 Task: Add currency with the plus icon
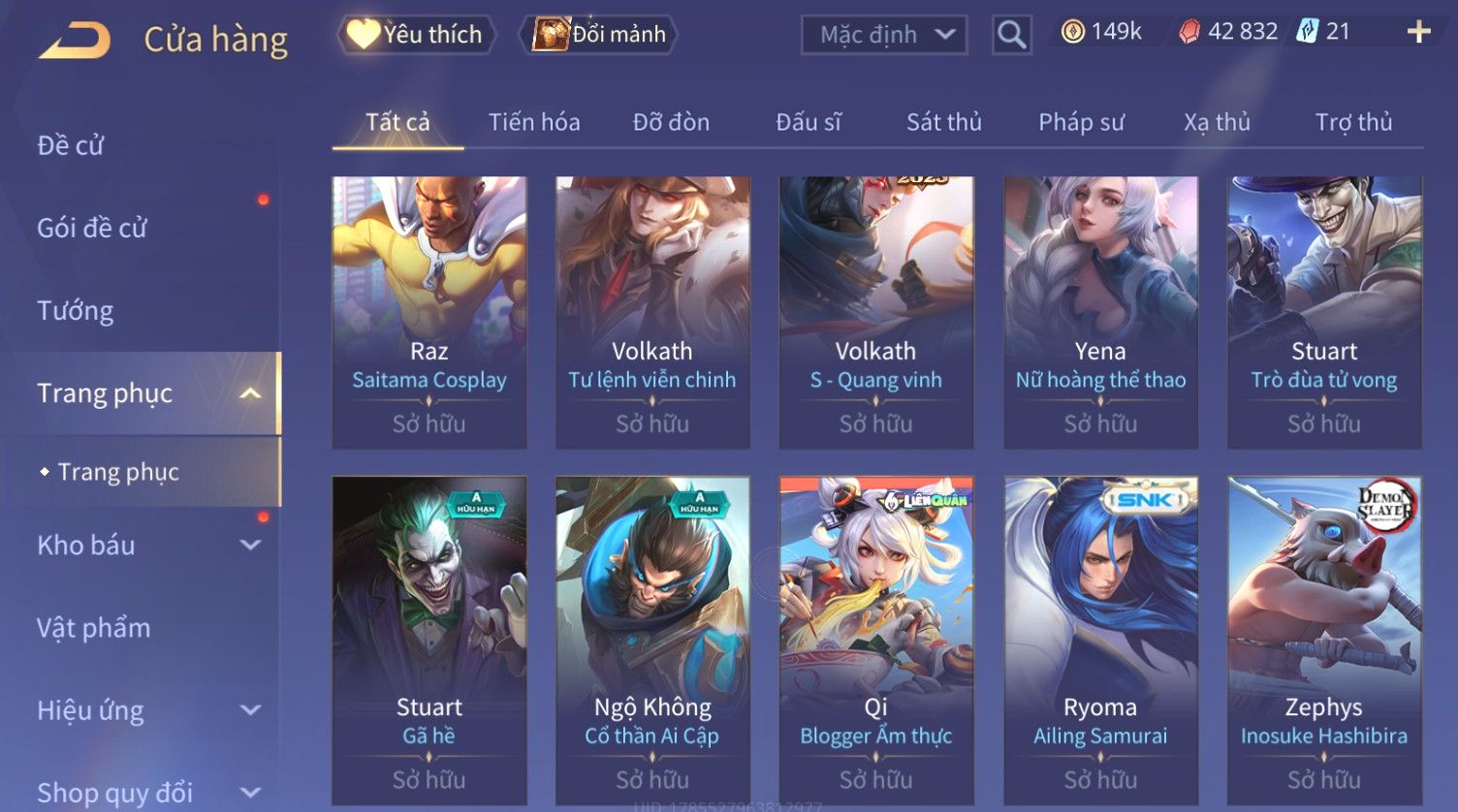tap(1418, 32)
